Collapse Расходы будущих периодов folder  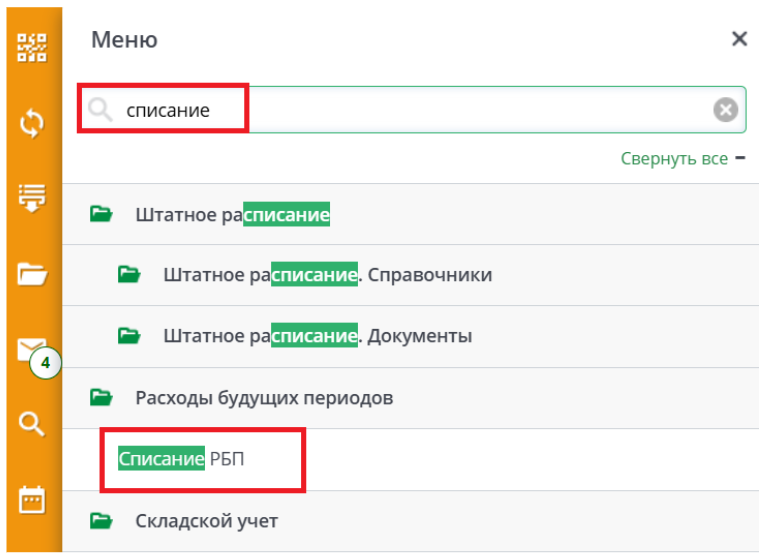[264, 397]
